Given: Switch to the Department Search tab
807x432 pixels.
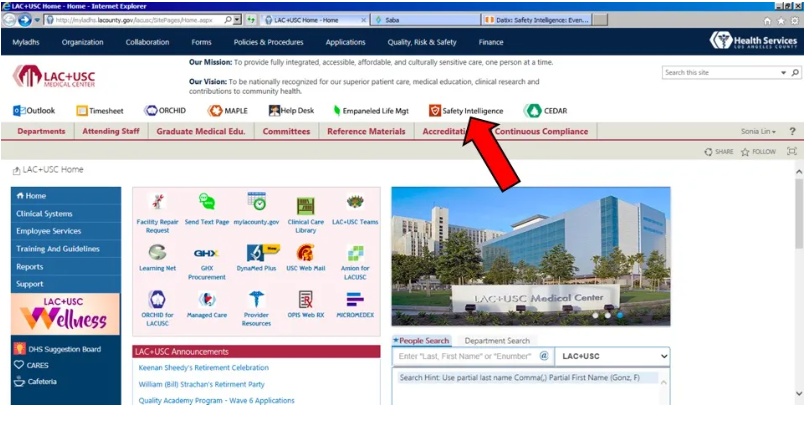Looking at the screenshot, I should (497, 341).
